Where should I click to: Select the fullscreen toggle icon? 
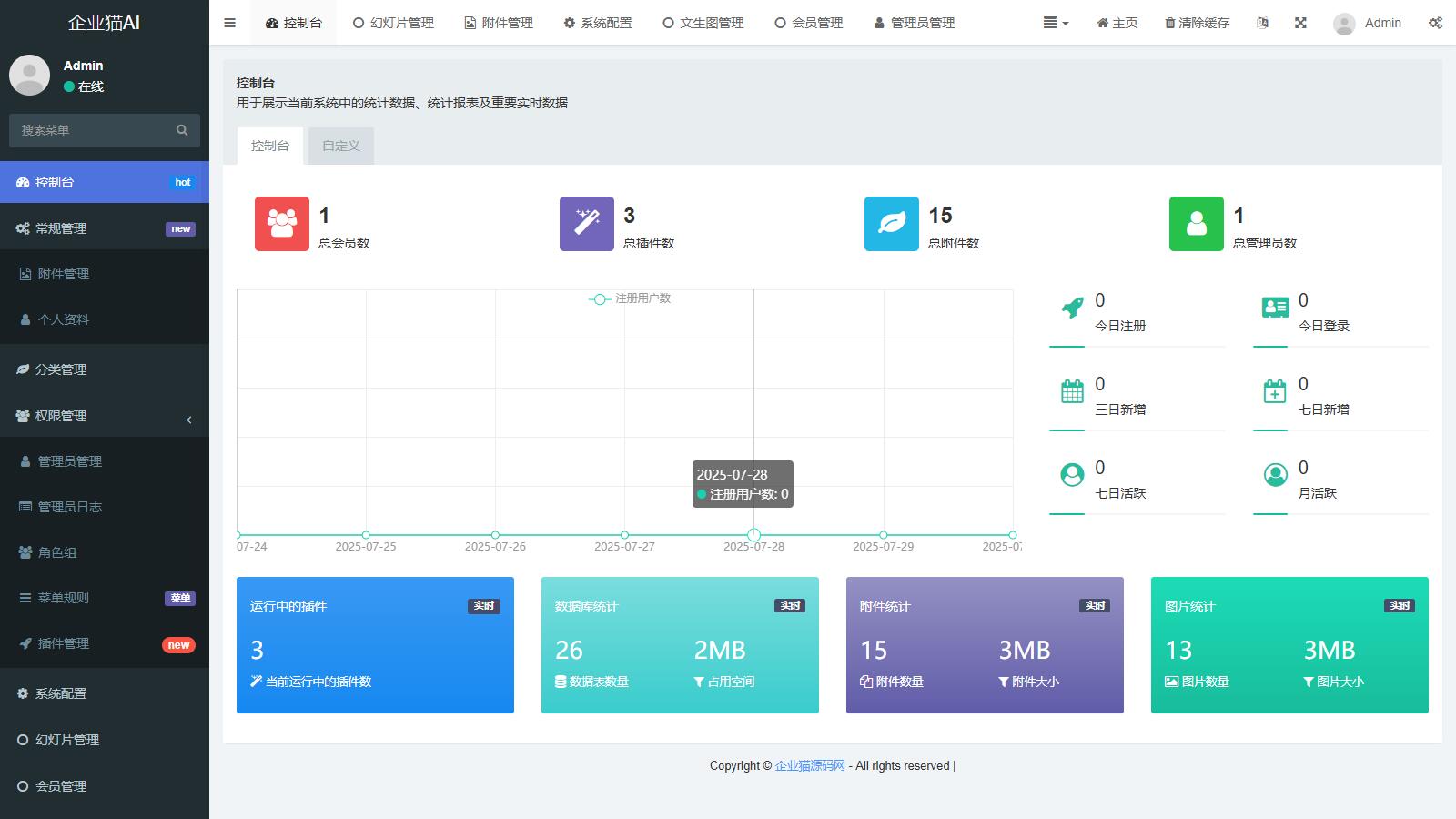pyautogui.click(x=1300, y=23)
